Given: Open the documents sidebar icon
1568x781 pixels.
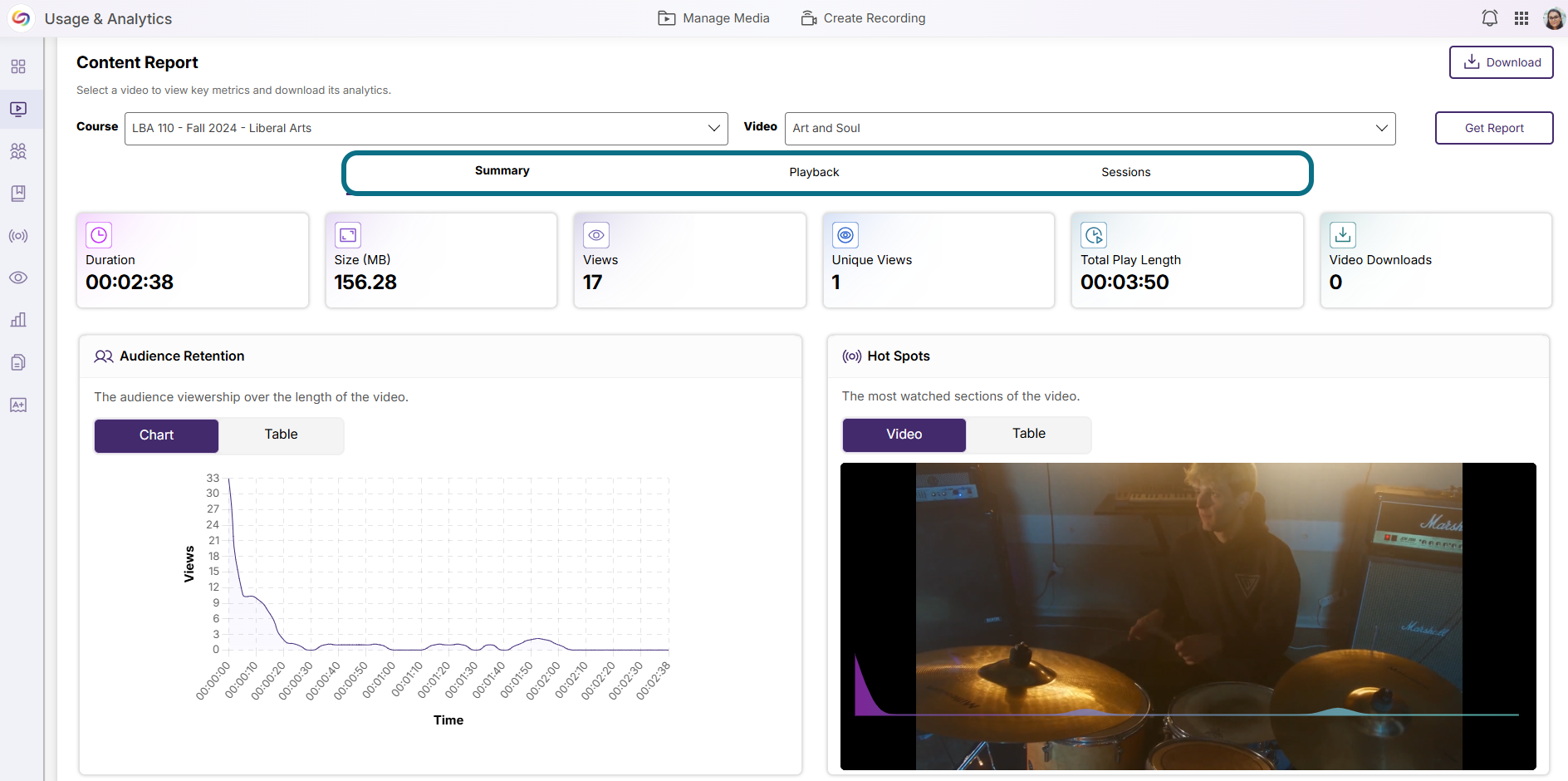Looking at the screenshot, I should 18,362.
